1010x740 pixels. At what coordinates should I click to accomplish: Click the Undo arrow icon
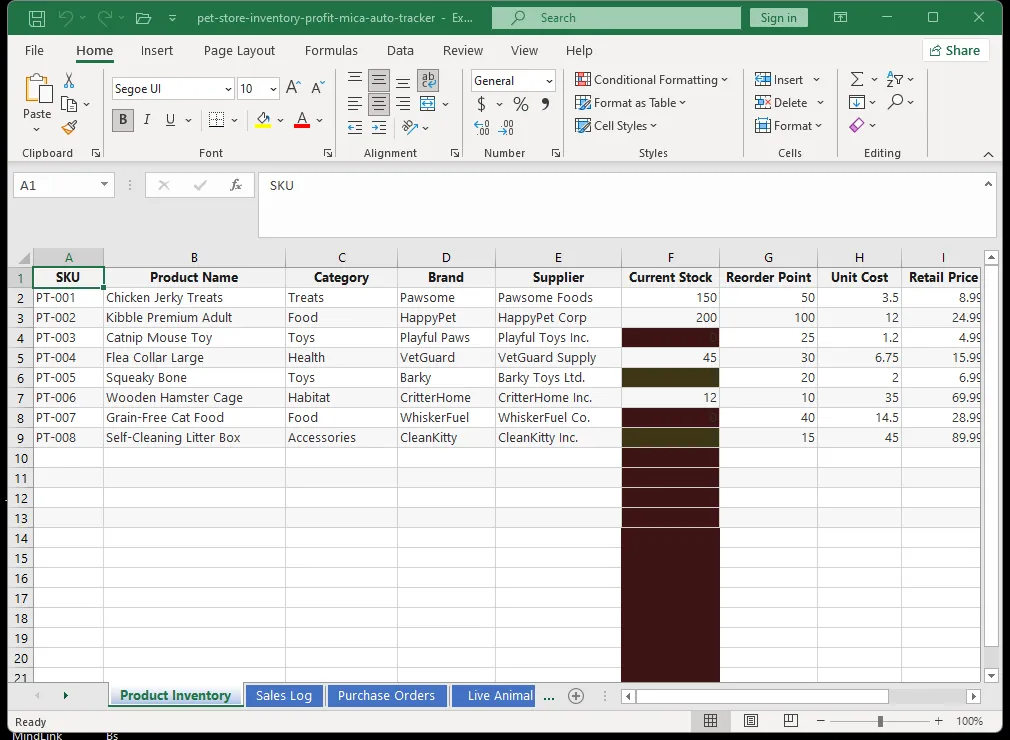pos(66,18)
